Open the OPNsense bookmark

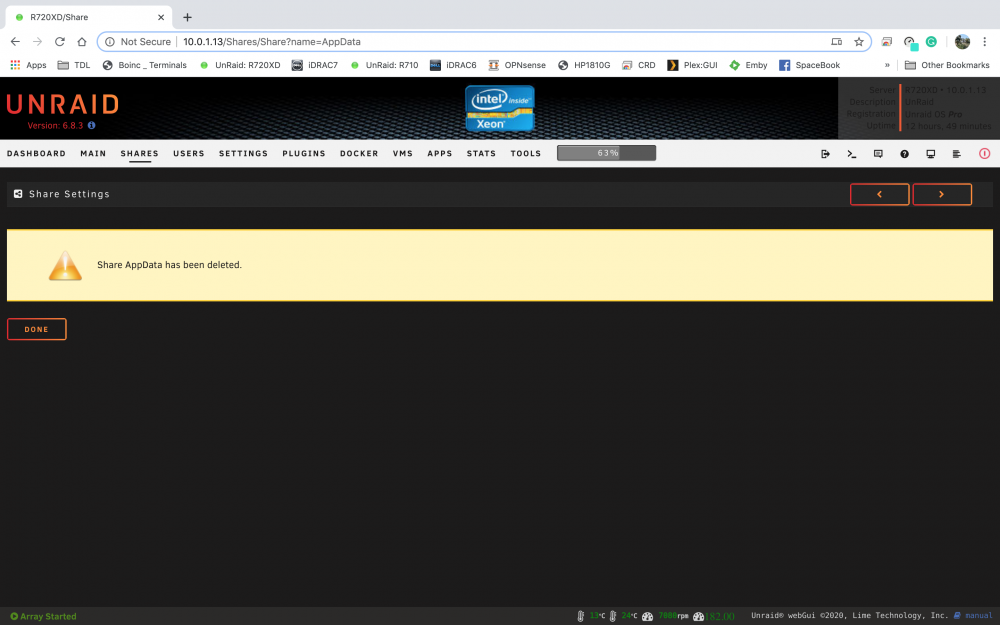point(517,65)
